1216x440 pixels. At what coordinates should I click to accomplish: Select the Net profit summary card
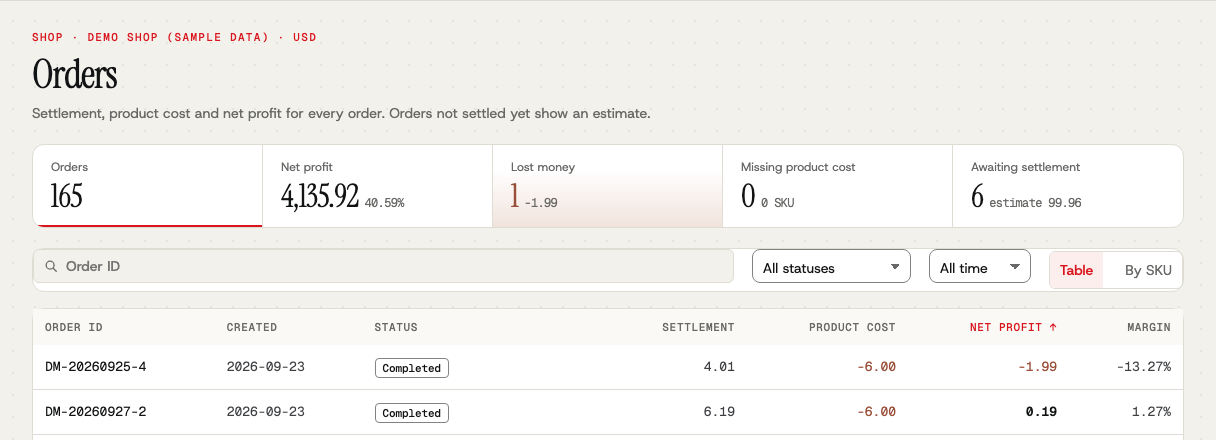pyautogui.click(x=378, y=186)
